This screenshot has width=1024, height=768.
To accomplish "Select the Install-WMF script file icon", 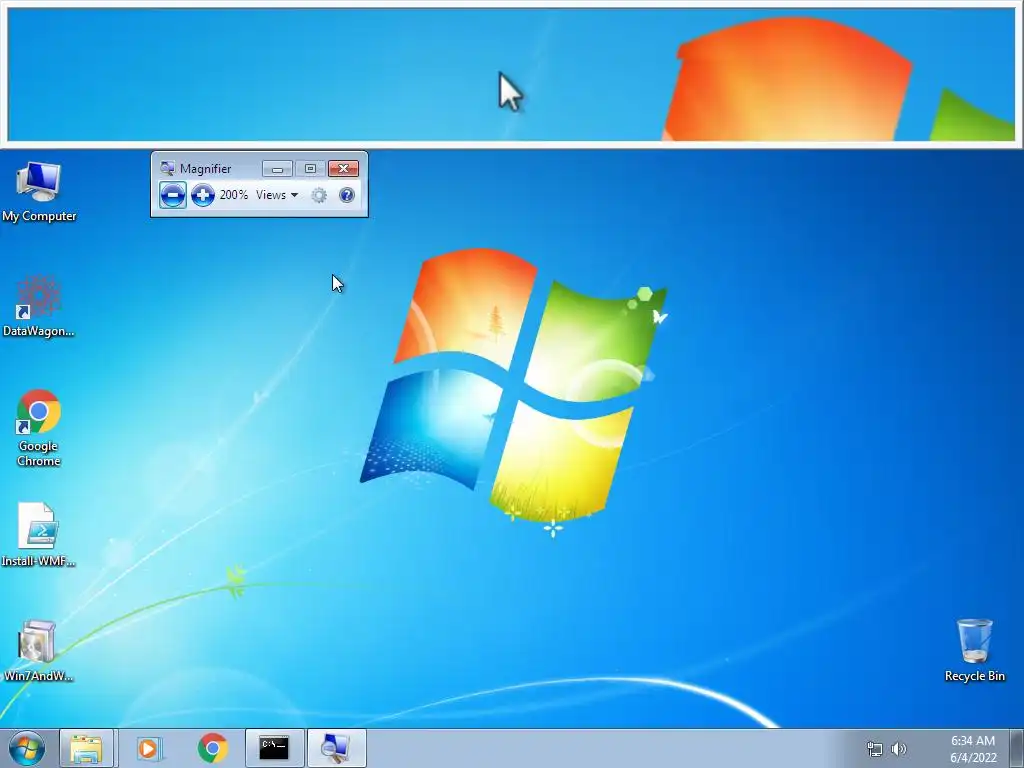I will point(39,535).
